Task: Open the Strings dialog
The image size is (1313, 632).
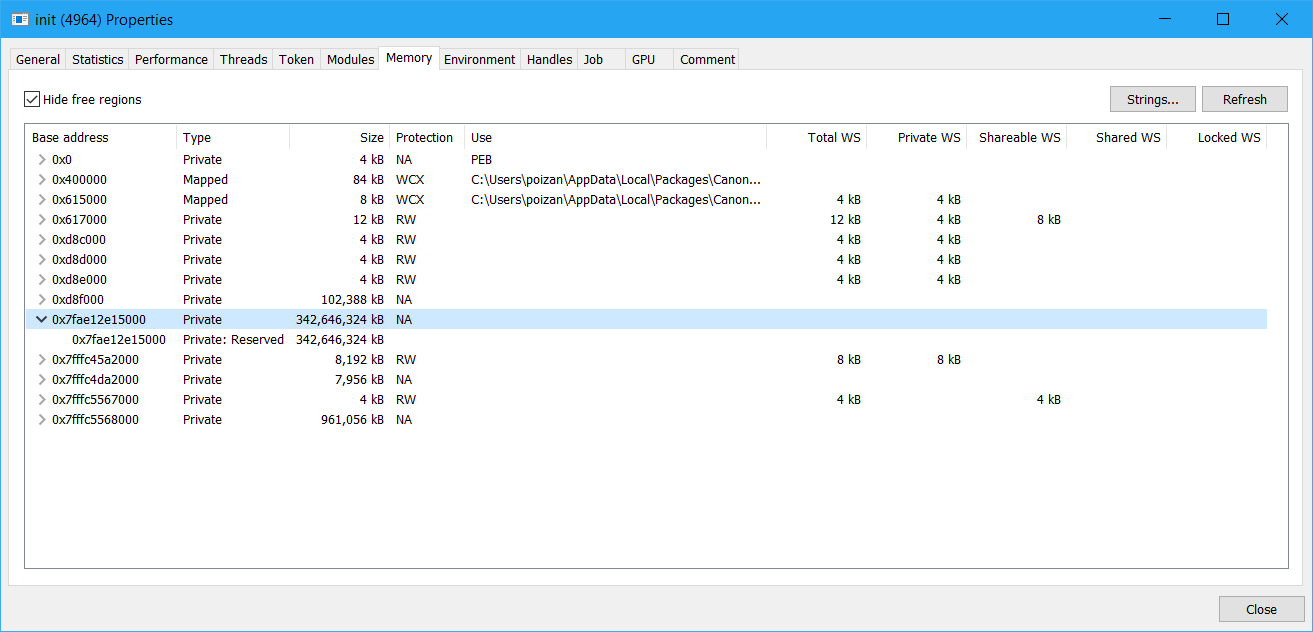Action: (1151, 98)
